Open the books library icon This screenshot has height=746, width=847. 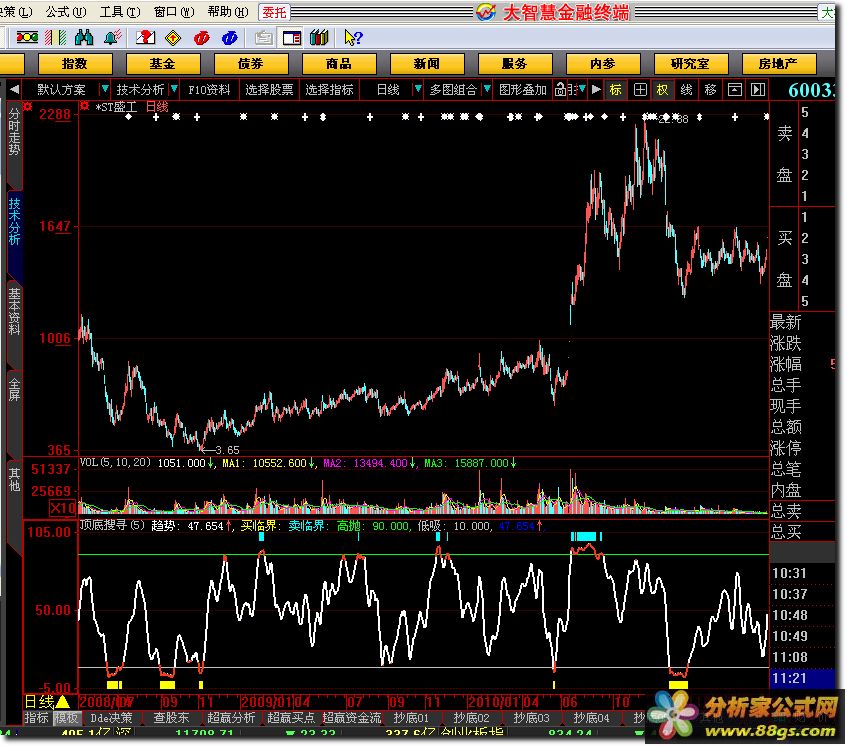(319, 38)
